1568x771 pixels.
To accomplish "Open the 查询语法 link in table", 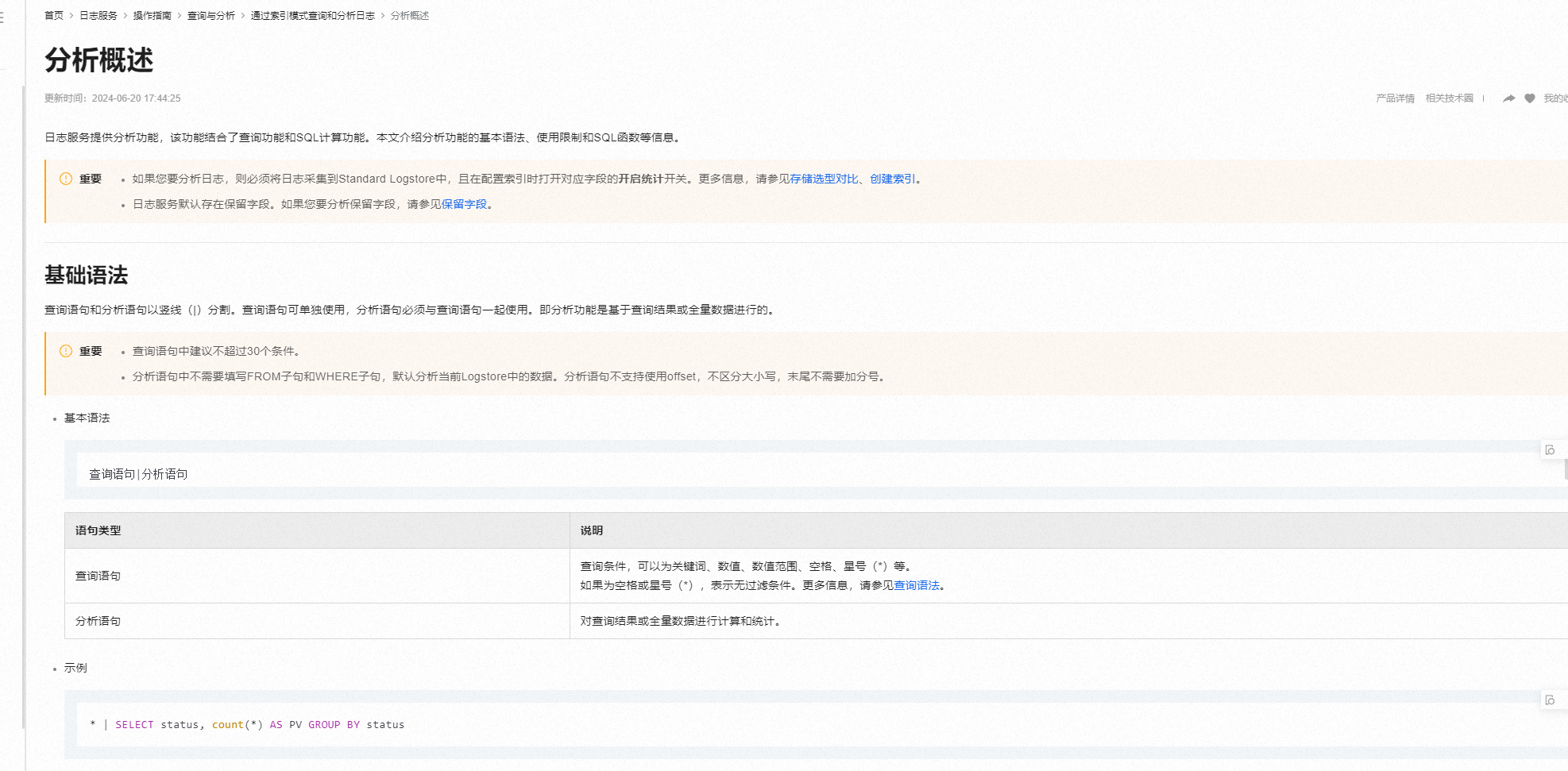I will pos(917,586).
